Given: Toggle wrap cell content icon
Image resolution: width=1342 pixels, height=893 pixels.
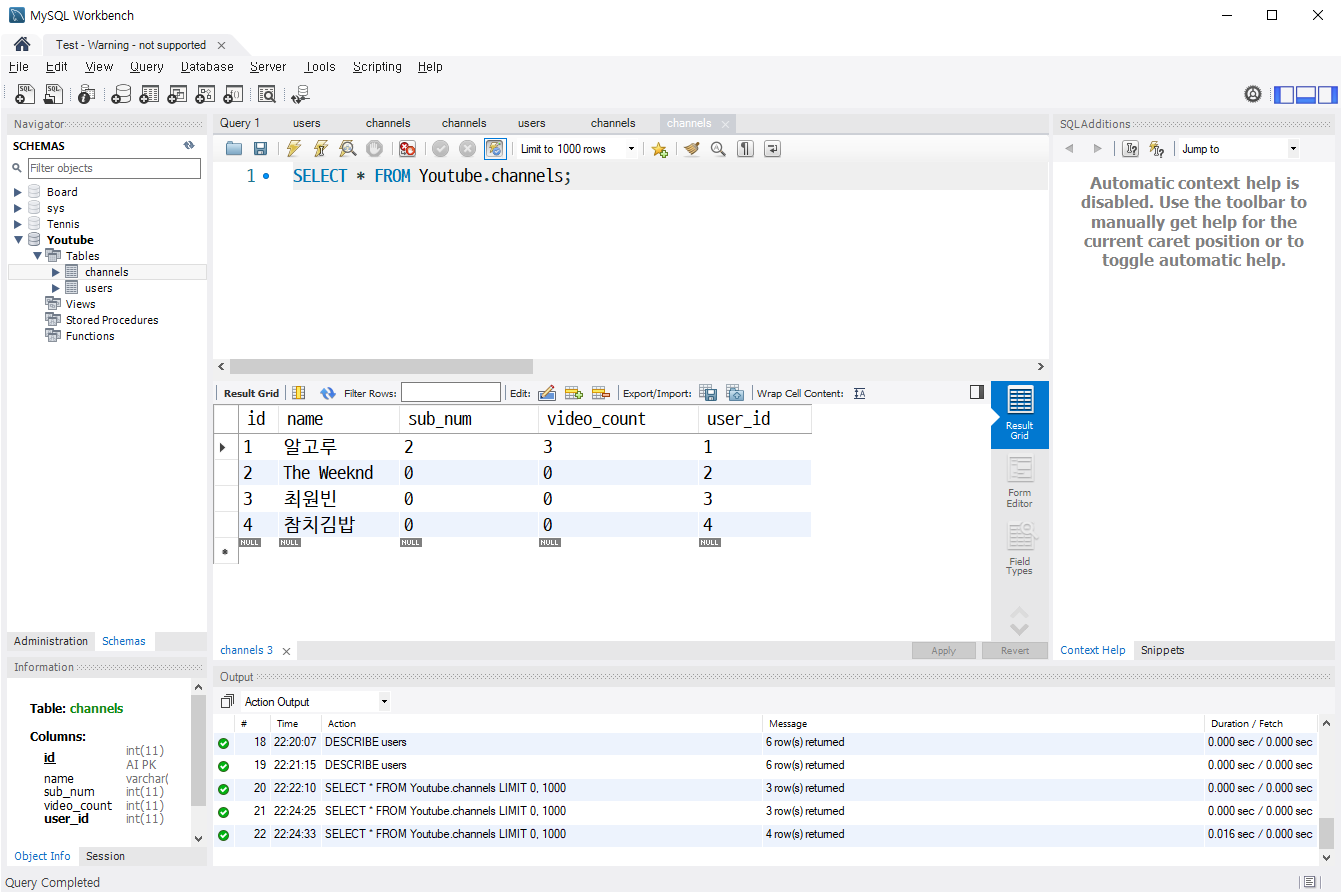Looking at the screenshot, I should (860, 393).
